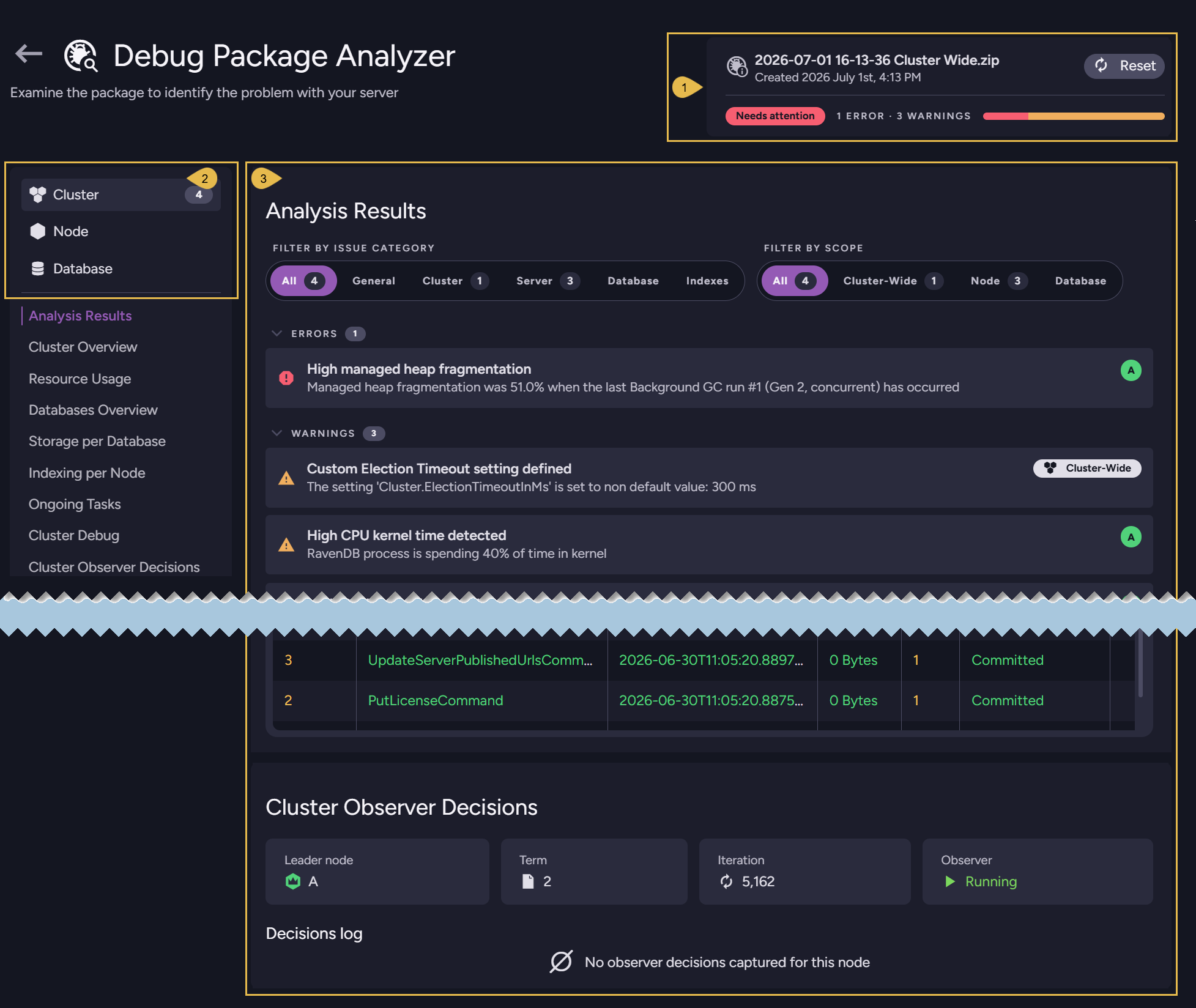Click index 2 in the log table
This screenshot has height=1008, width=1196.
288,700
